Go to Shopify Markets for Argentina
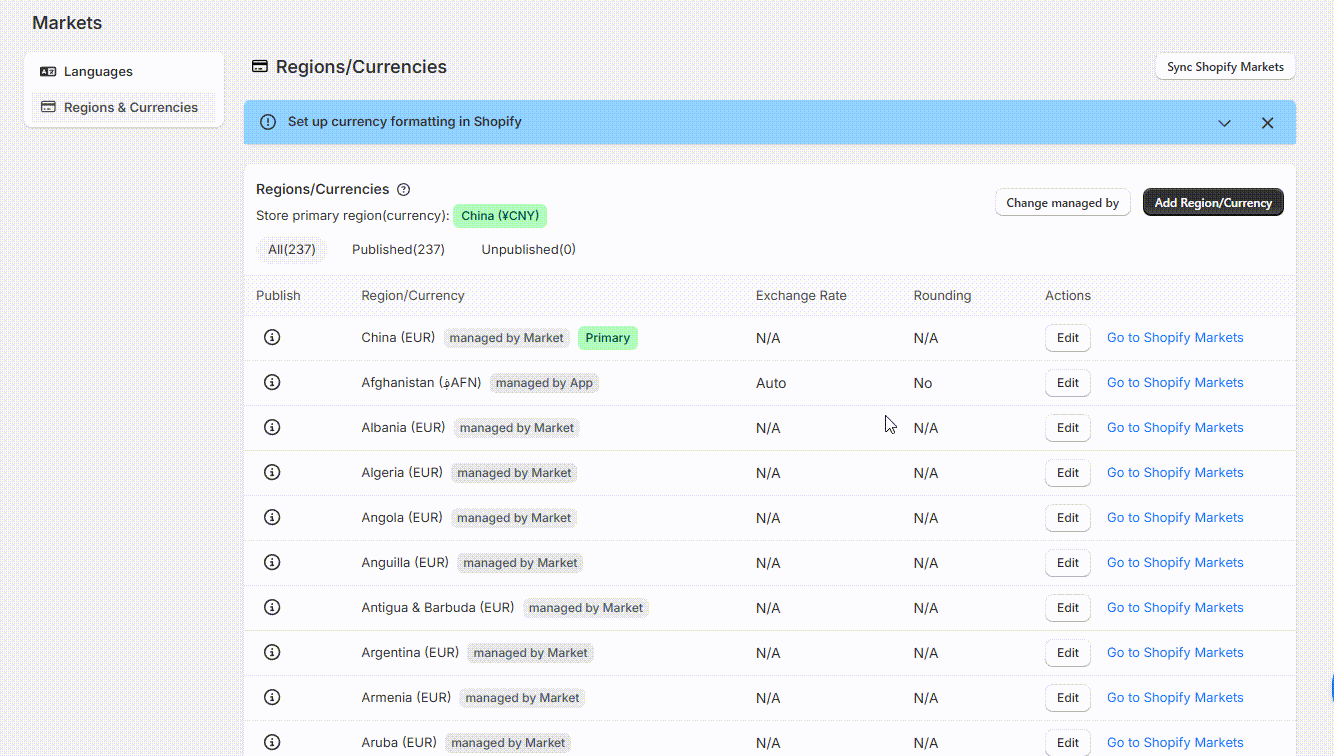Viewport: 1334px width, 756px height. click(1175, 653)
